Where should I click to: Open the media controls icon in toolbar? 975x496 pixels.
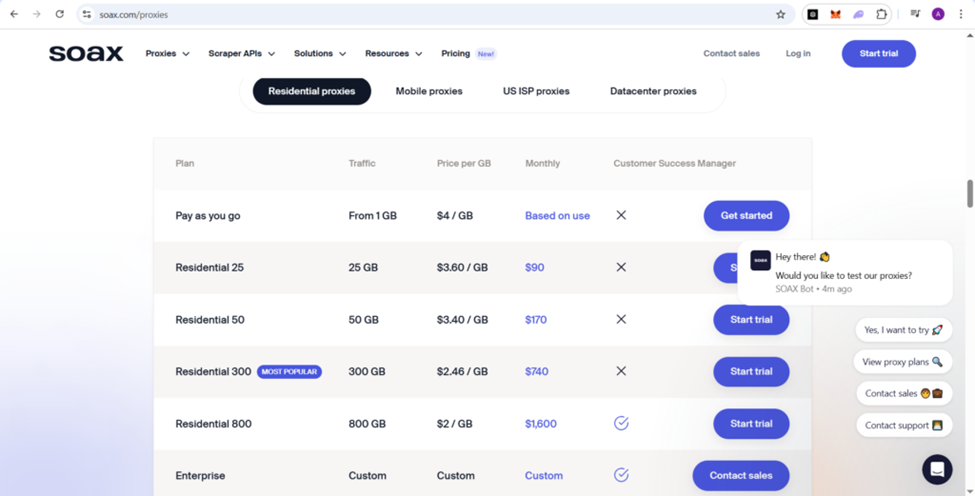(x=914, y=14)
